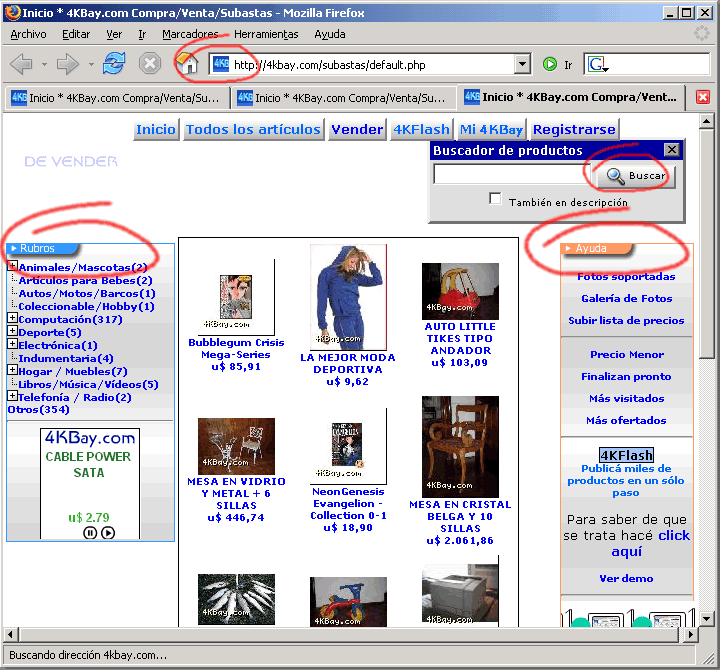The image size is (720, 670).
Task: Open the Ver menu
Action: [114, 34]
